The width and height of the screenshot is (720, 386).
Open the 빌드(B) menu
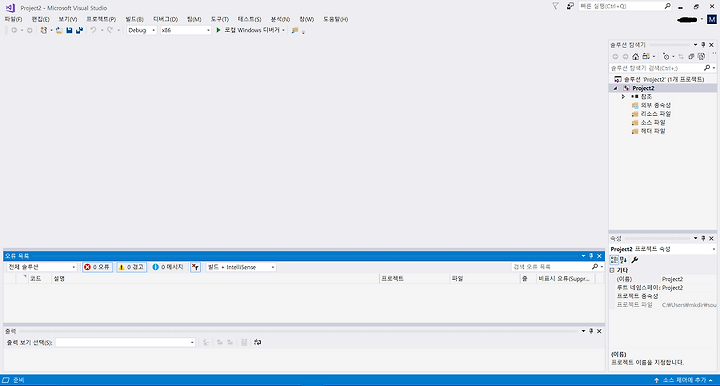tap(134, 19)
